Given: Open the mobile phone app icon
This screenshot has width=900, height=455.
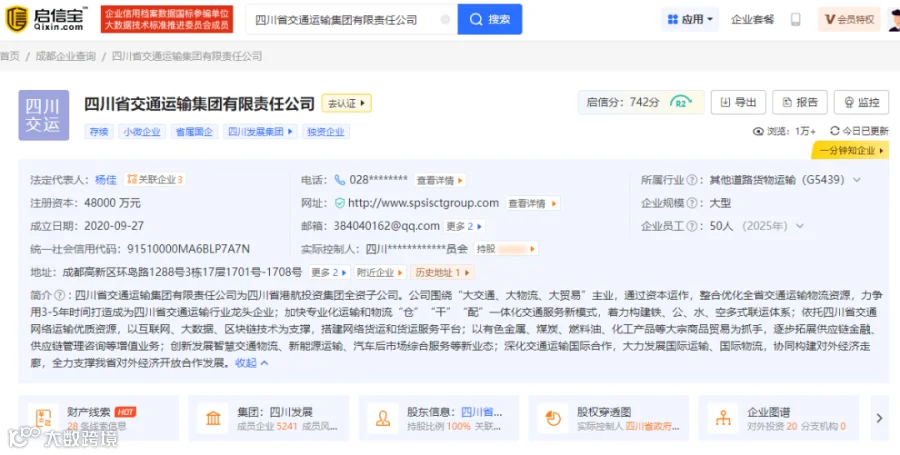Looking at the screenshot, I should [x=796, y=20].
